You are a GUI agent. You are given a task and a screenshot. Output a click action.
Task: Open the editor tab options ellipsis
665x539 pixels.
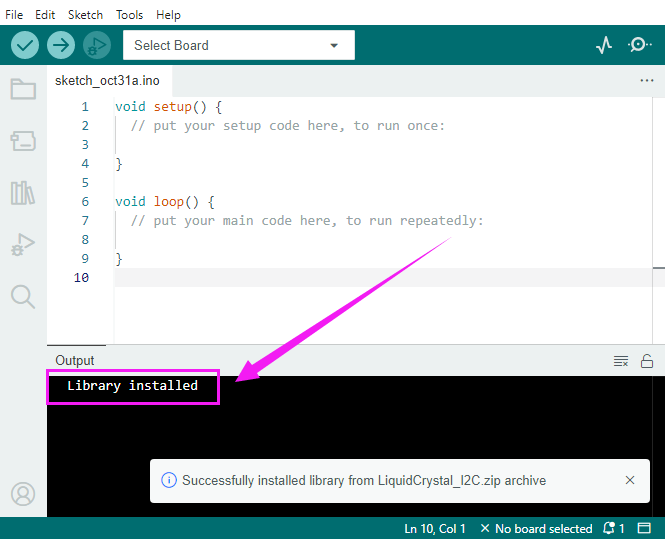(647, 81)
